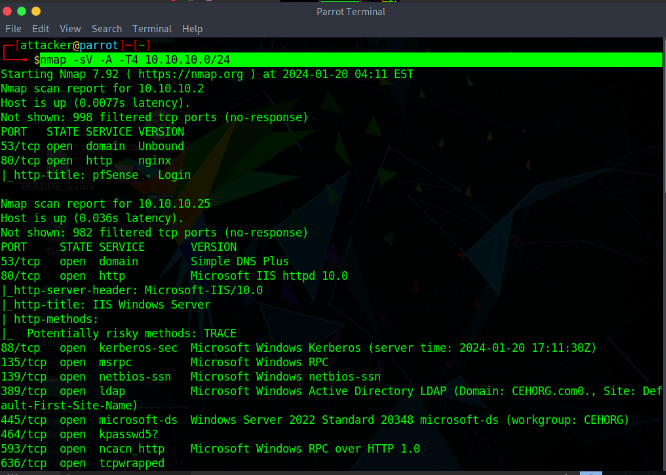Click the 445/tcp microsoft-ds row
The width and height of the screenshot is (666, 475).
200,420
